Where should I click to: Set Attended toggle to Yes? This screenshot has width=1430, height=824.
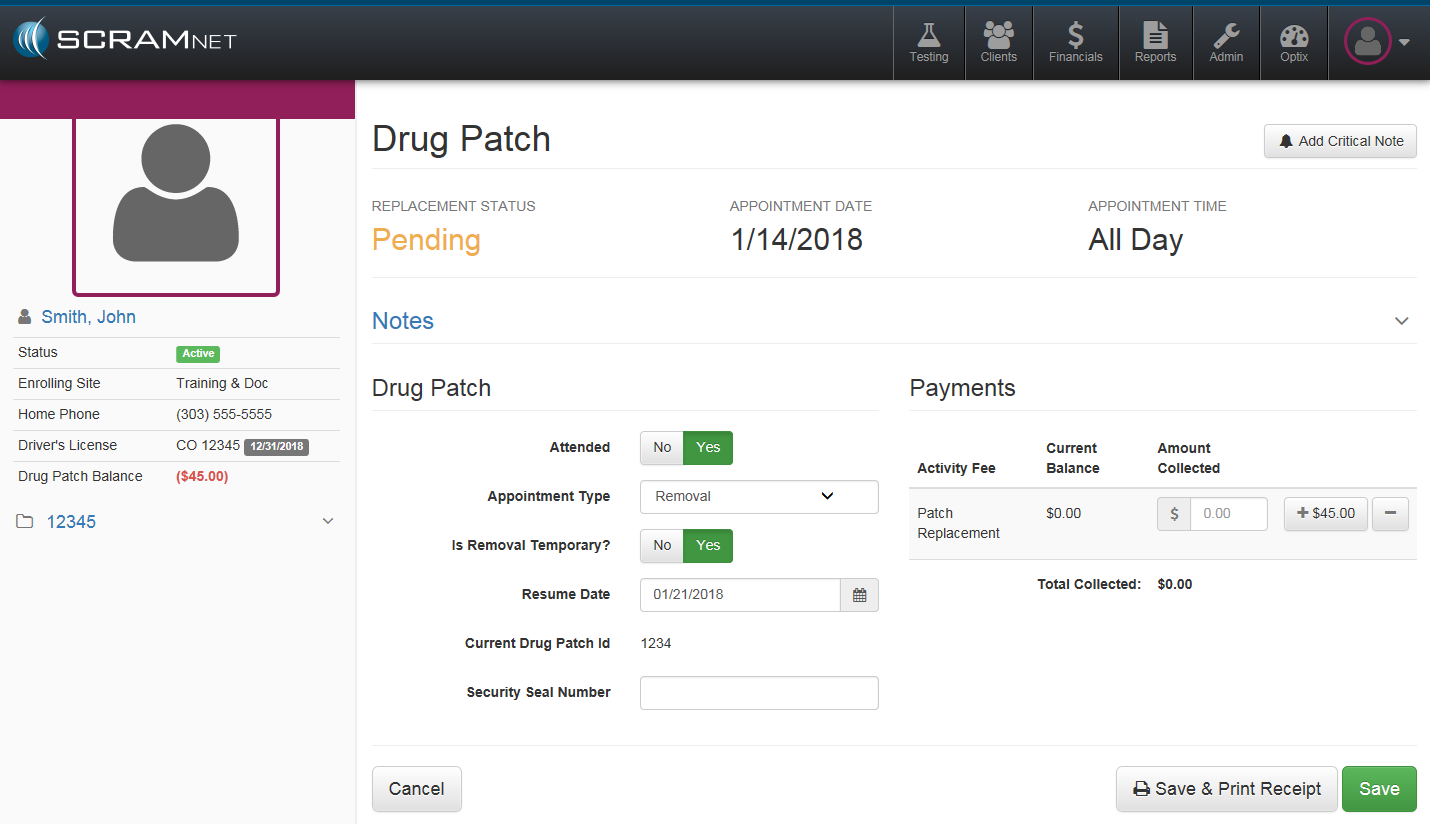coord(708,448)
